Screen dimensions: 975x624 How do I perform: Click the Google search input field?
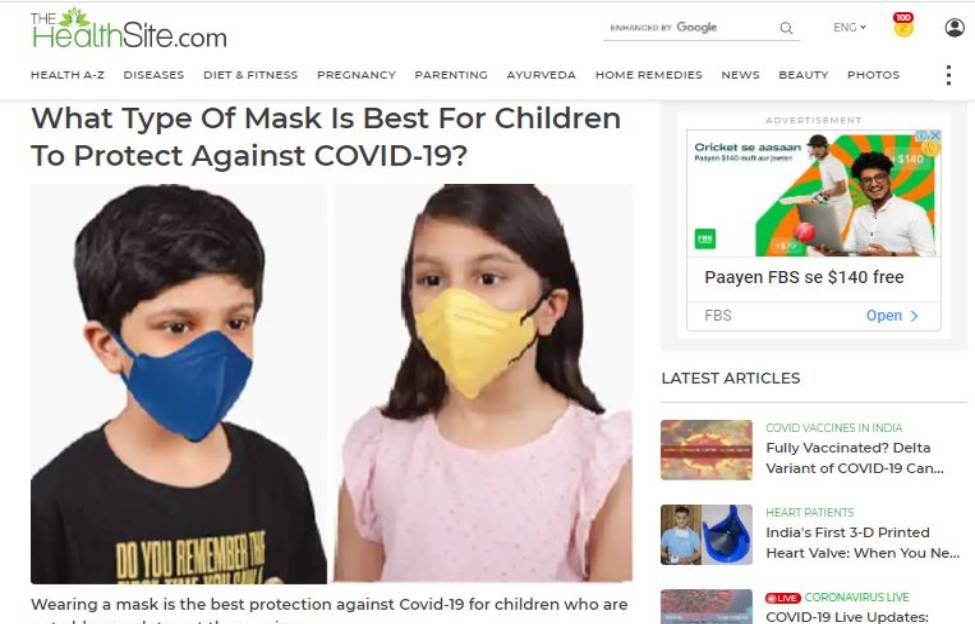coord(690,28)
